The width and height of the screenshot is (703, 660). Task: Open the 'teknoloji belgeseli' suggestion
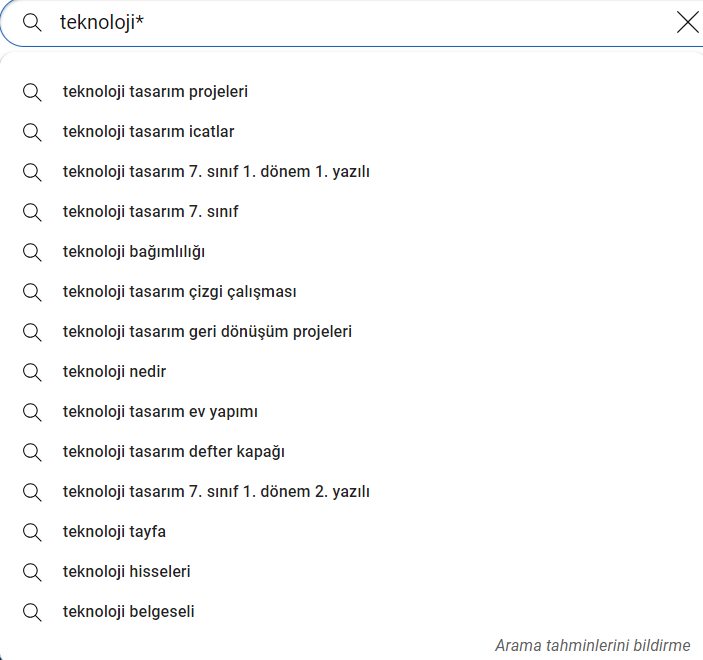pyautogui.click(x=128, y=612)
